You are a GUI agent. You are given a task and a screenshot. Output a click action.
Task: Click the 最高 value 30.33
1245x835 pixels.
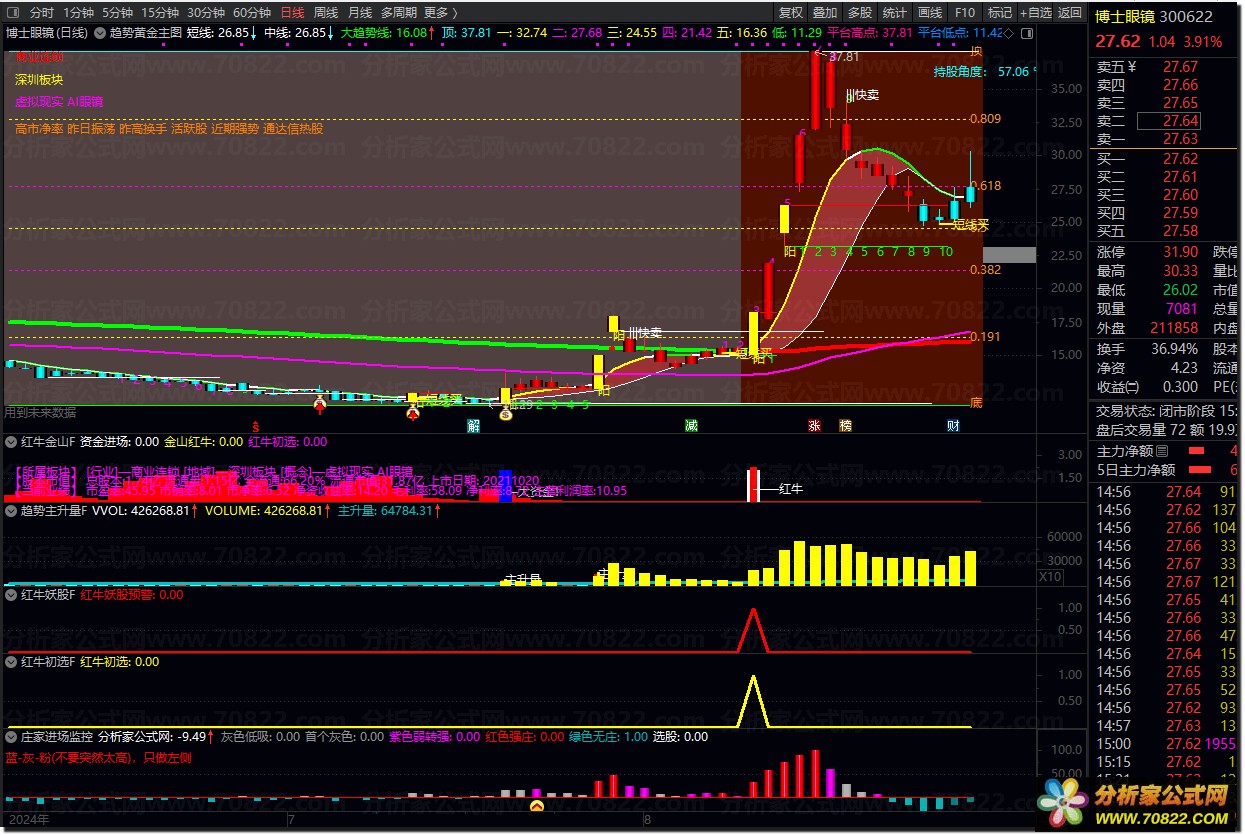tap(1181, 271)
